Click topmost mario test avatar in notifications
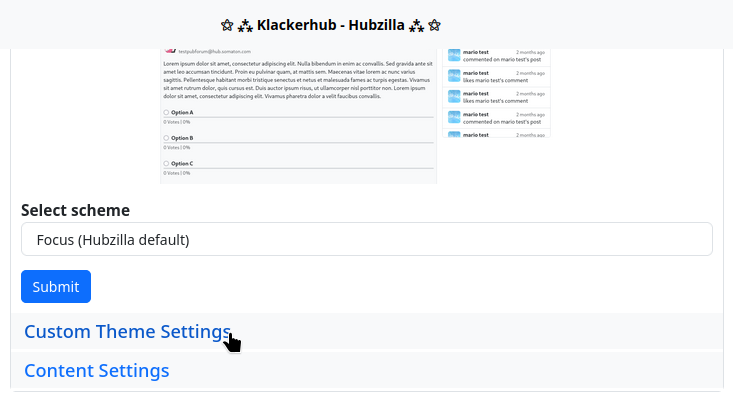Image resolution: width=733 pixels, height=400 pixels. (454, 55)
